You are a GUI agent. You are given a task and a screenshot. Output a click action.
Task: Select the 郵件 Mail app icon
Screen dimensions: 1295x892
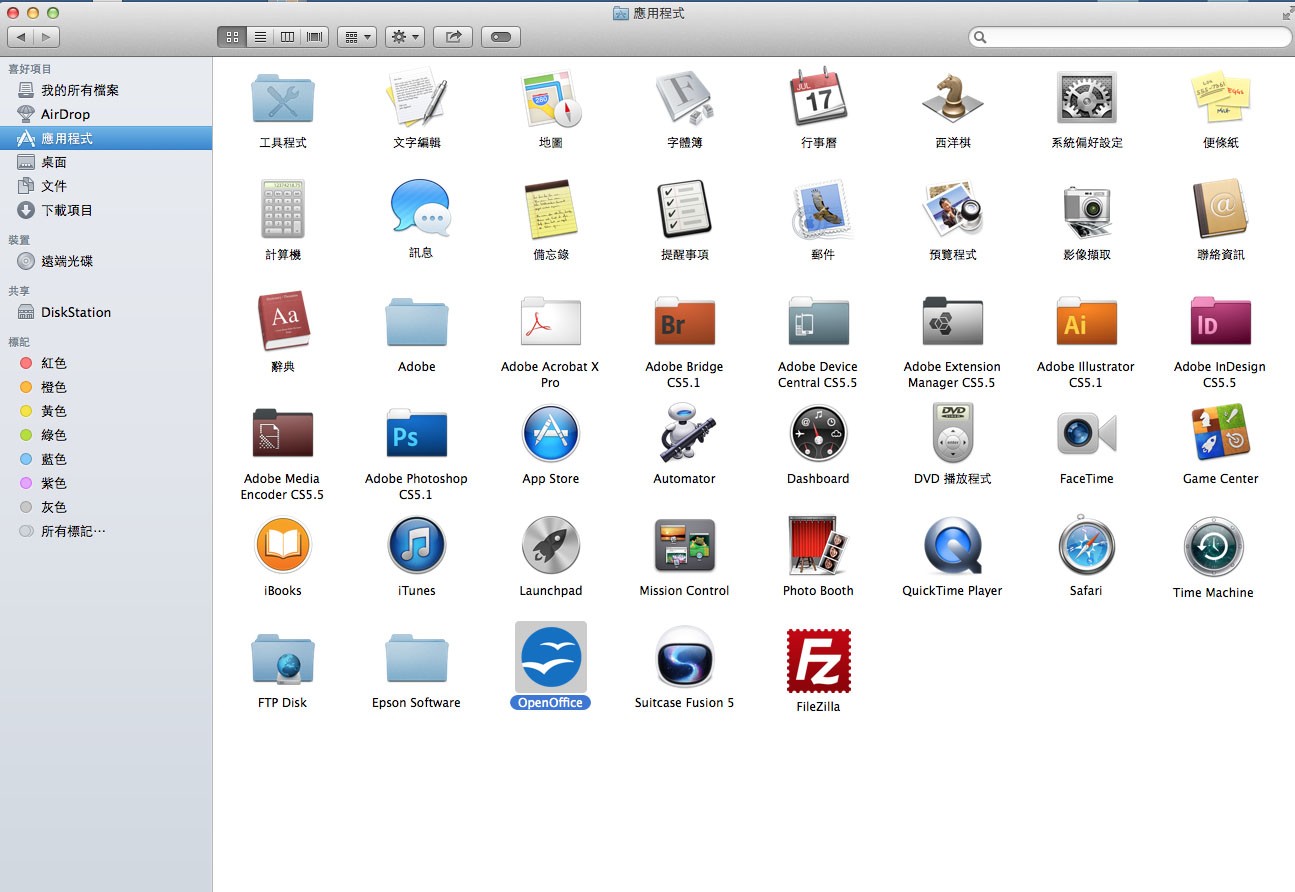point(822,210)
